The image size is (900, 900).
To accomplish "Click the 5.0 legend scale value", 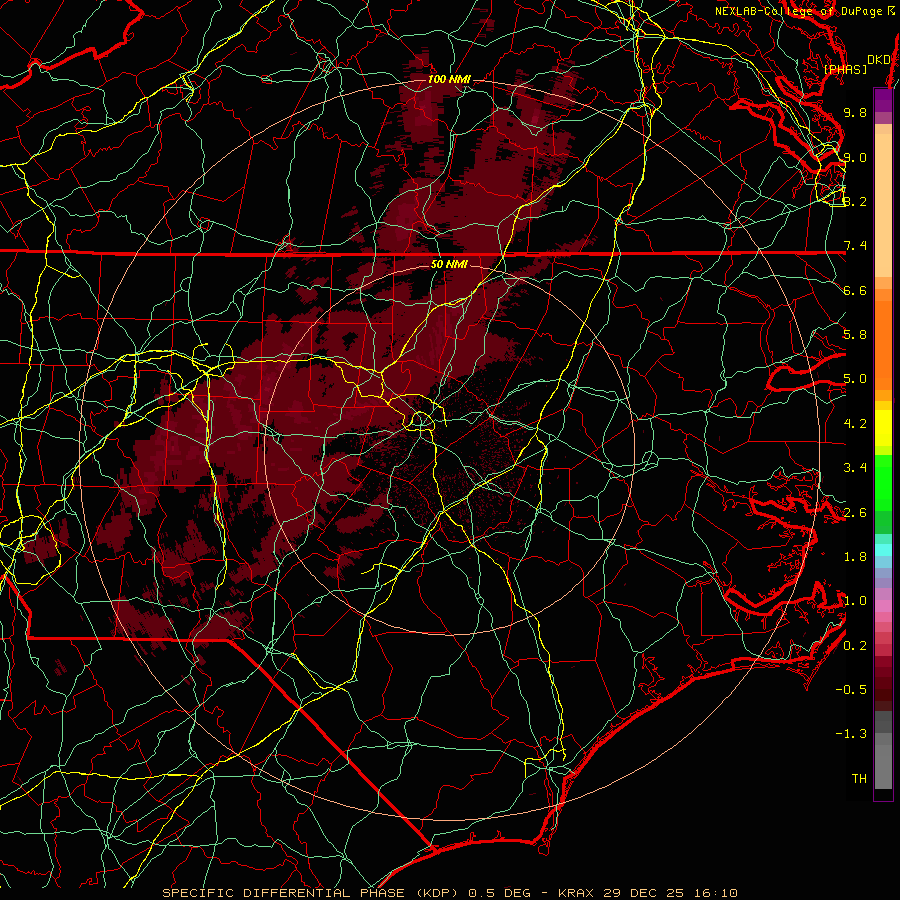I will coord(855,379).
